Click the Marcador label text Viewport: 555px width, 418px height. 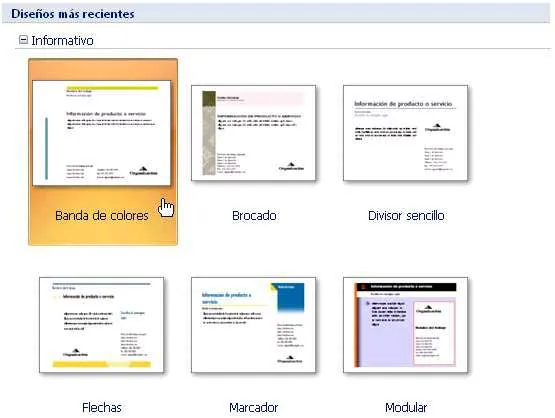(253, 407)
